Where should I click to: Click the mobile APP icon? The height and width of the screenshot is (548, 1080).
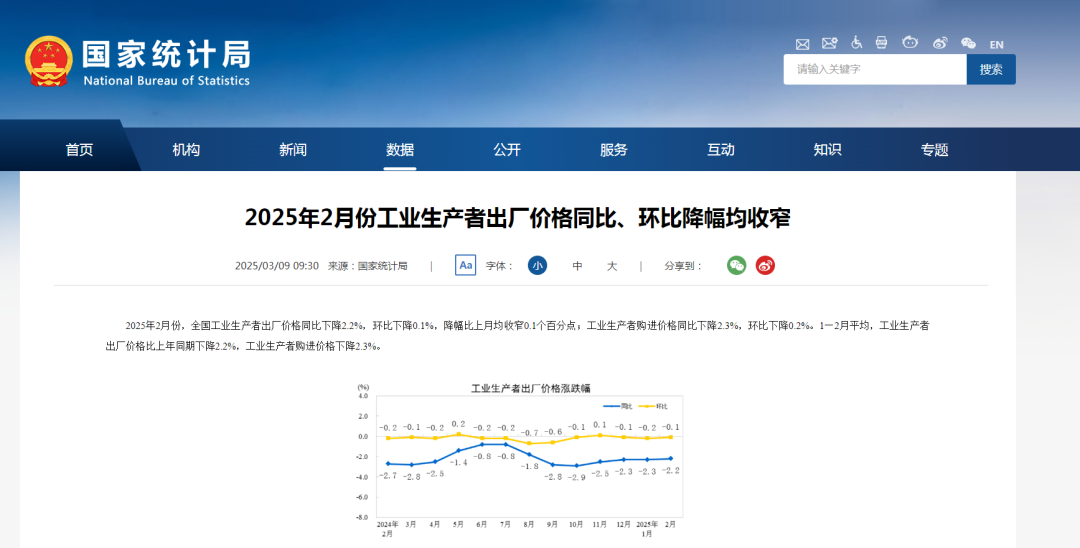882,43
